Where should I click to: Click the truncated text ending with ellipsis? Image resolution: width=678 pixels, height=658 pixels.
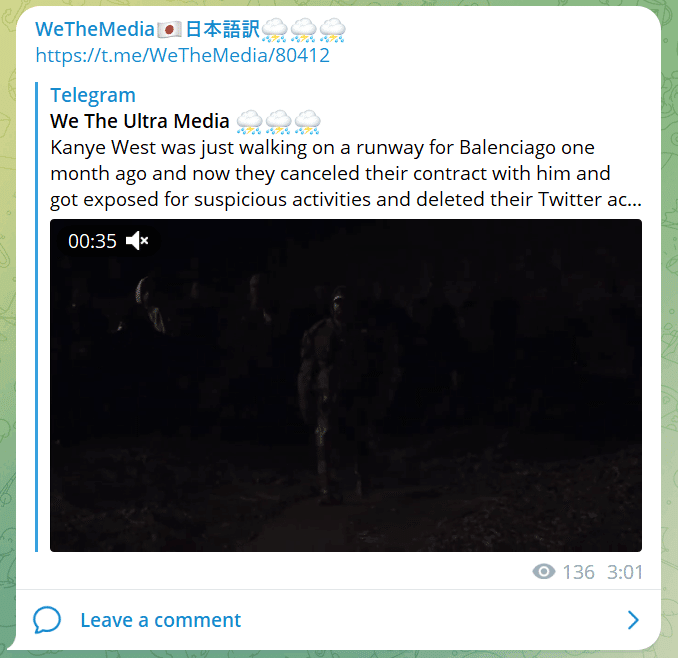click(x=345, y=200)
